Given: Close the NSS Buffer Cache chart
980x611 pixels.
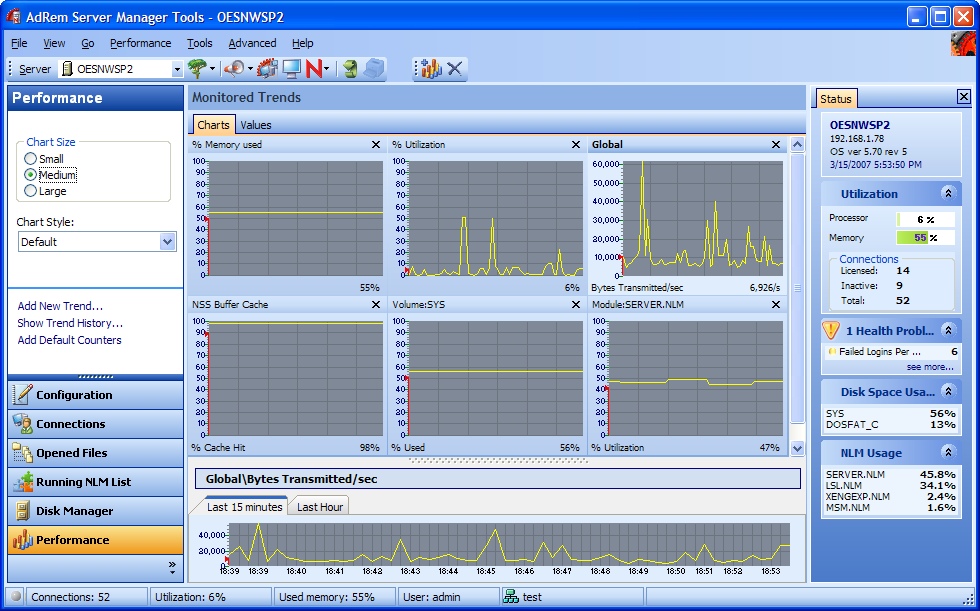Looking at the screenshot, I should pos(376,304).
